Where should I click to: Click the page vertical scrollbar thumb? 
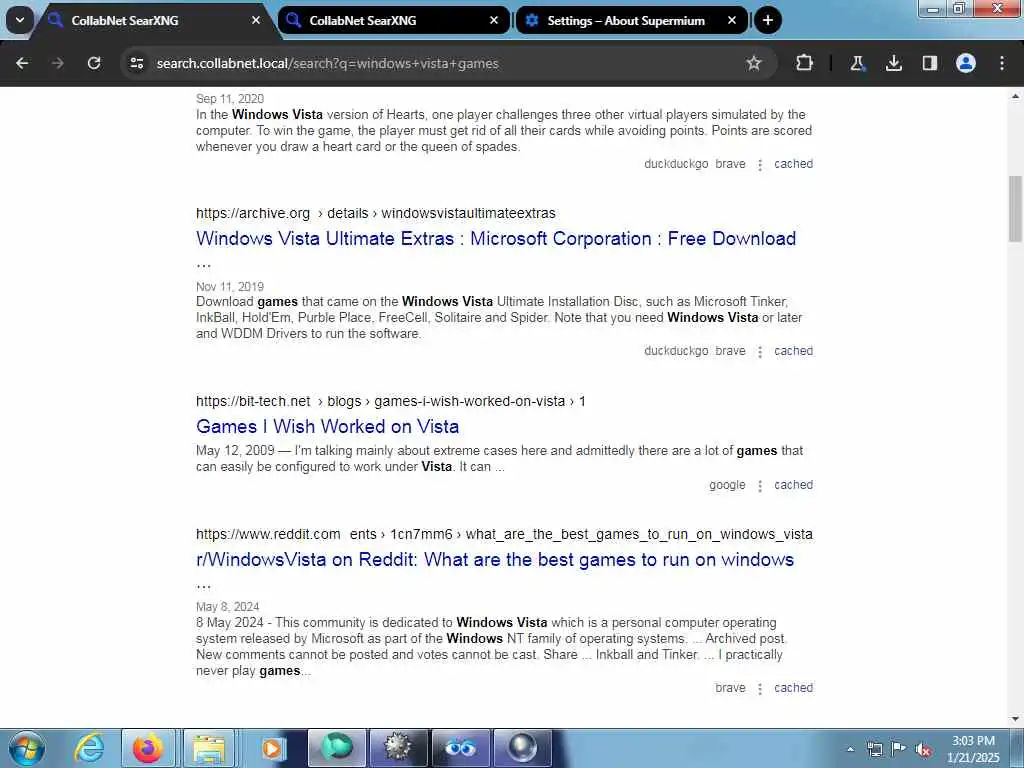(x=1015, y=209)
